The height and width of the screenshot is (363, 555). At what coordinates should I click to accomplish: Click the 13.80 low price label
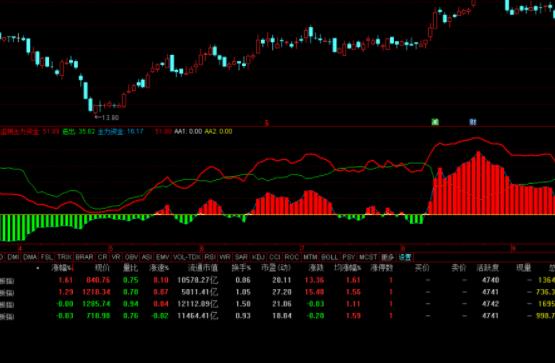107,117
